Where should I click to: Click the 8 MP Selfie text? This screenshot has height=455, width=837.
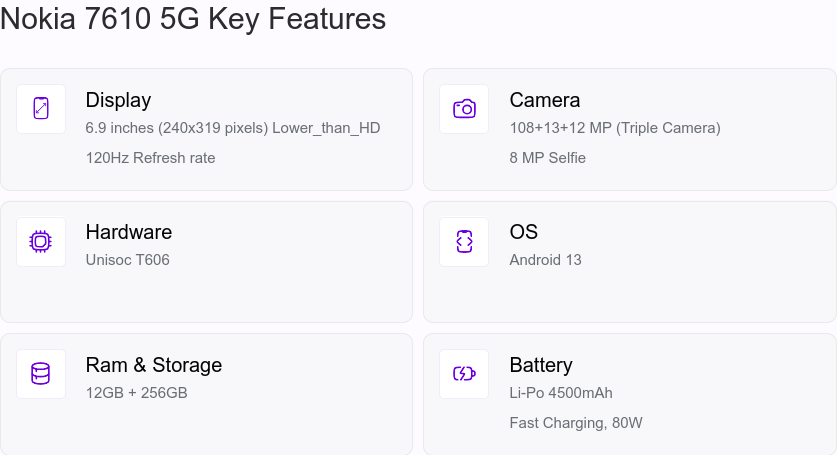point(547,158)
